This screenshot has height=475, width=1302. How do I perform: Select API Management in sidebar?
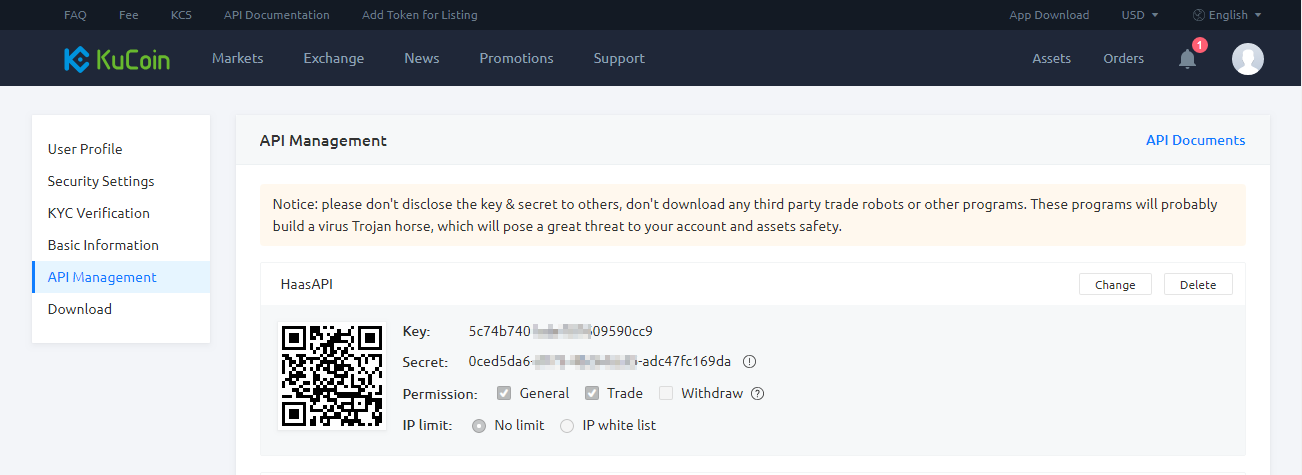click(x=121, y=277)
